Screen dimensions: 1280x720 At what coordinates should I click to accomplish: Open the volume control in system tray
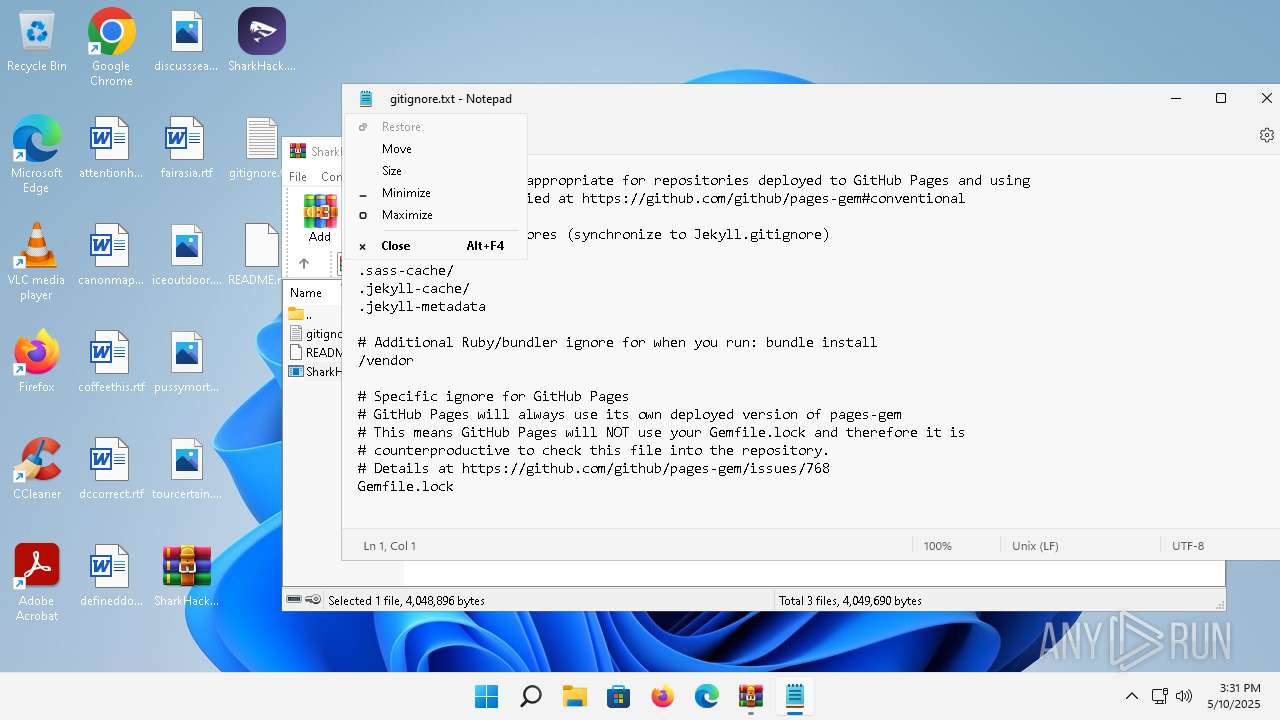pyautogui.click(x=1184, y=696)
